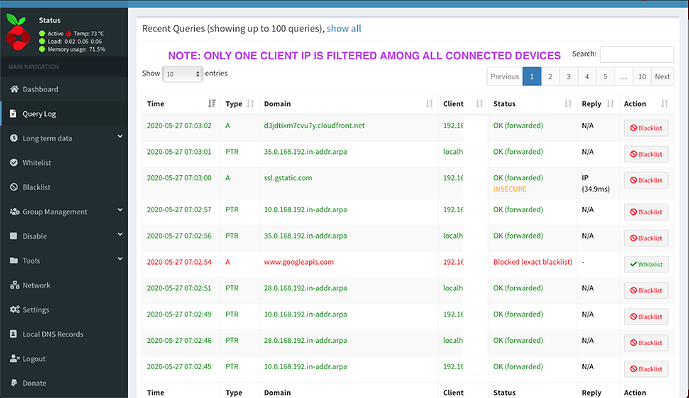Click the Disable stop icon
This screenshot has width=689, height=398.
(x=14, y=236)
